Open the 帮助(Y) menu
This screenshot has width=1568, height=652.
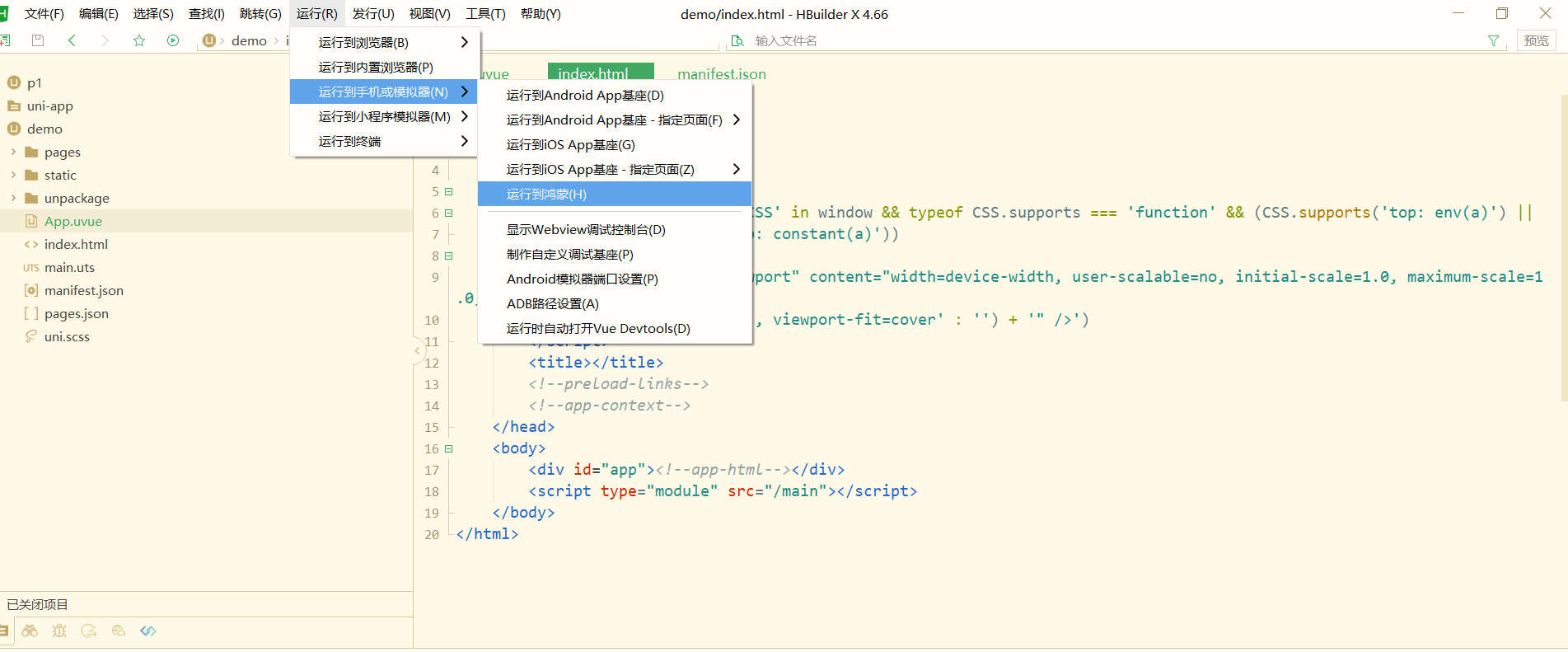point(541,14)
